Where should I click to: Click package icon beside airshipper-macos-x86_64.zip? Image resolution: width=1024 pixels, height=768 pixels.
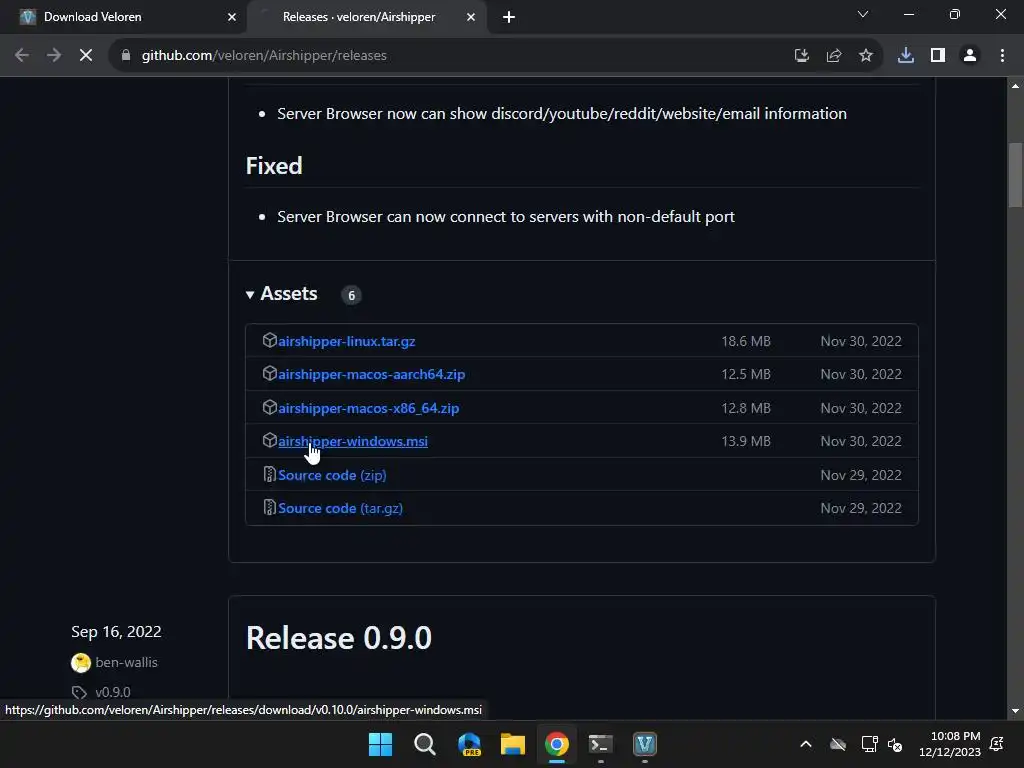[x=269, y=408]
